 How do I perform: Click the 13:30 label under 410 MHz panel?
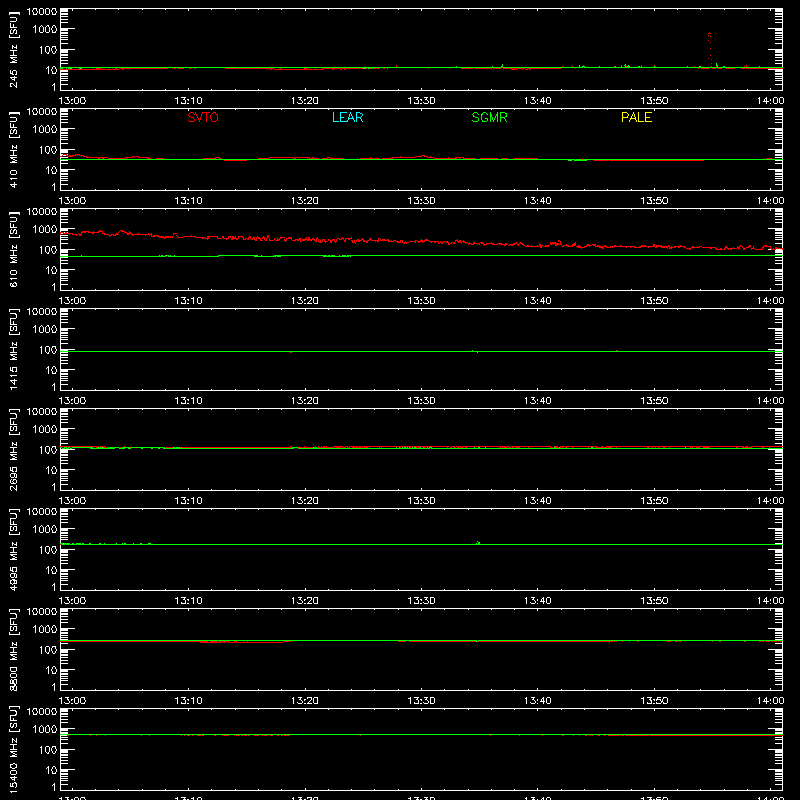(x=421, y=201)
